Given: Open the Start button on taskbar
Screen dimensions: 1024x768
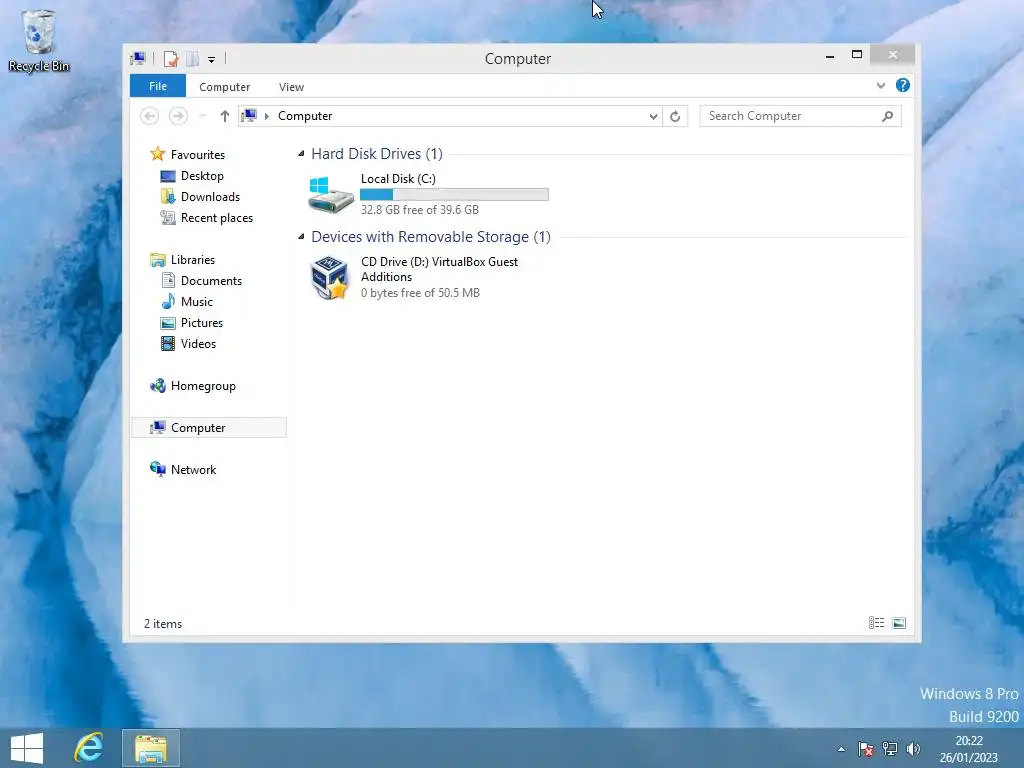Looking at the screenshot, I should [27, 748].
